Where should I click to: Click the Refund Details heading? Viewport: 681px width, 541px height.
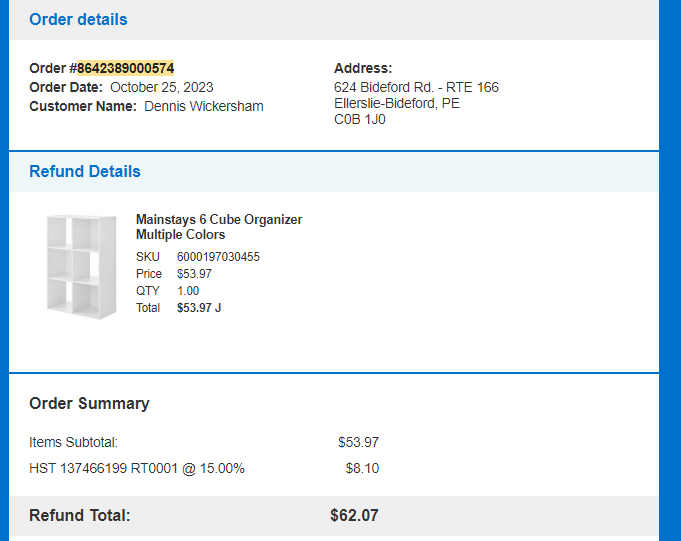click(x=85, y=172)
